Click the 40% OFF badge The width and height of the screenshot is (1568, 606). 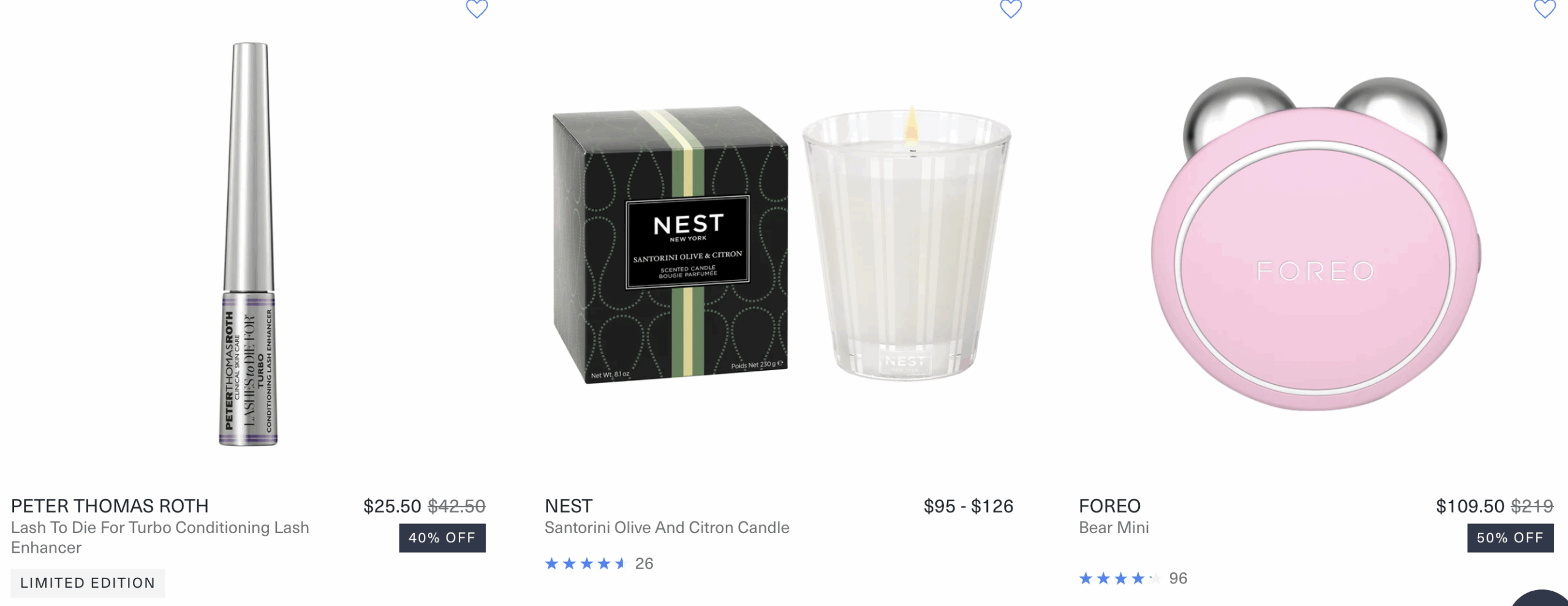442,538
